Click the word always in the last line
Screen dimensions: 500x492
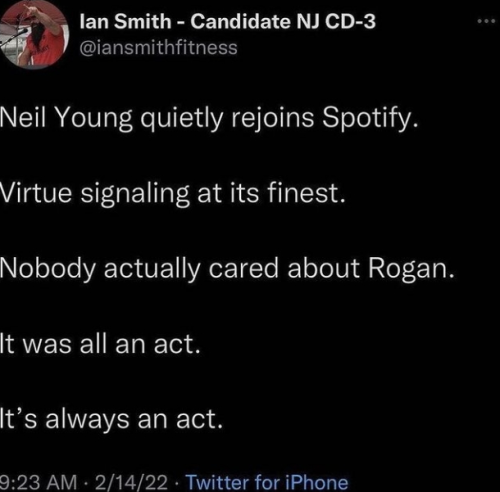87,420
